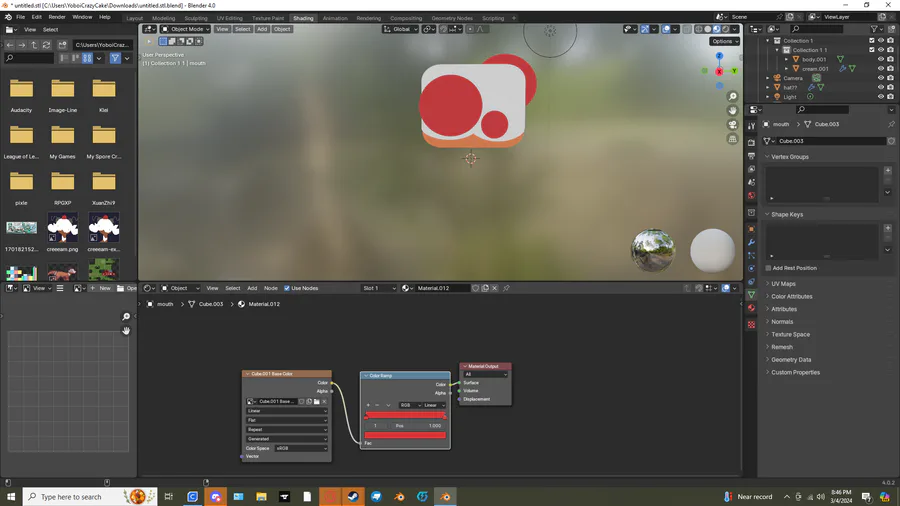Open the Global transform orientation dropdown
The width and height of the screenshot is (900, 506).
click(x=400, y=29)
